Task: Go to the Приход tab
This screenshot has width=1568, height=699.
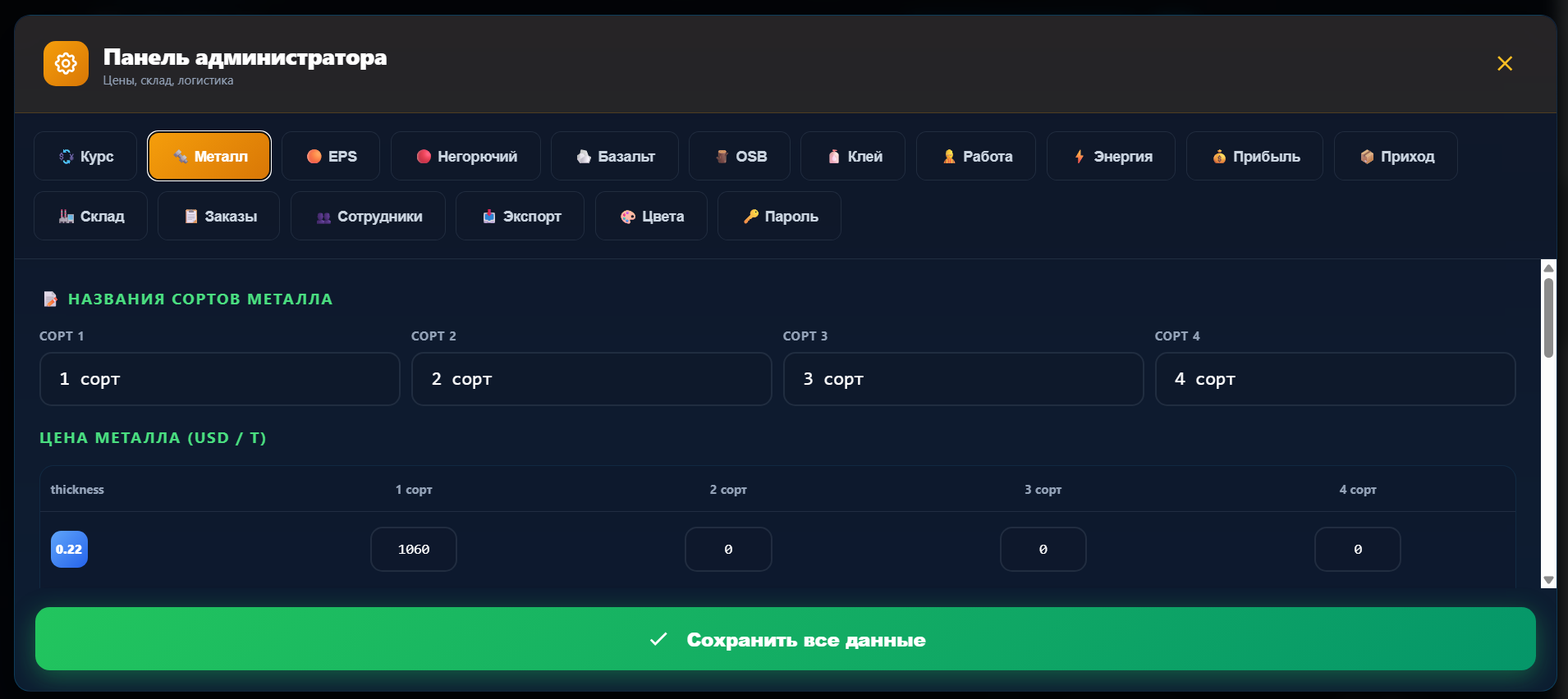Action: tap(1396, 156)
